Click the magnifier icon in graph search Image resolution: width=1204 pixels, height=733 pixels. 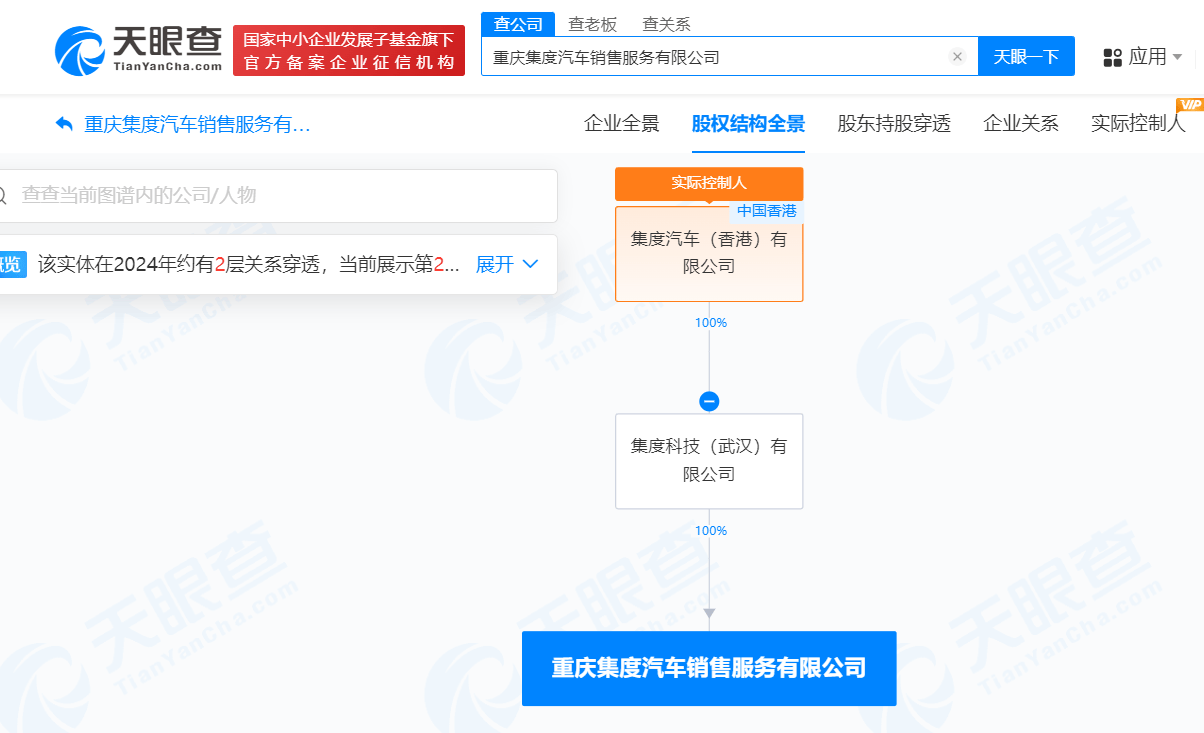[3, 195]
